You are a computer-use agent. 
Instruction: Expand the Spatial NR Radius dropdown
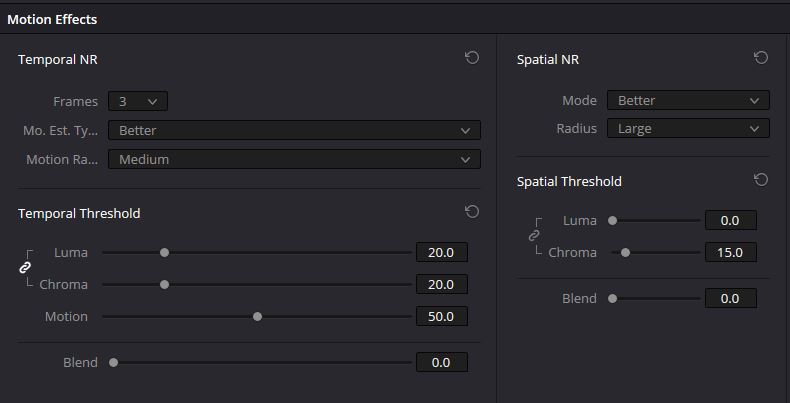(x=688, y=128)
